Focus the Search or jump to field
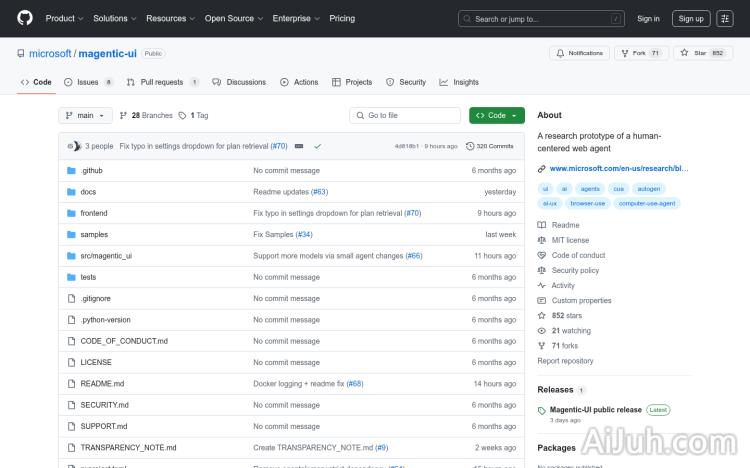The image size is (750, 468). tap(541, 19)
